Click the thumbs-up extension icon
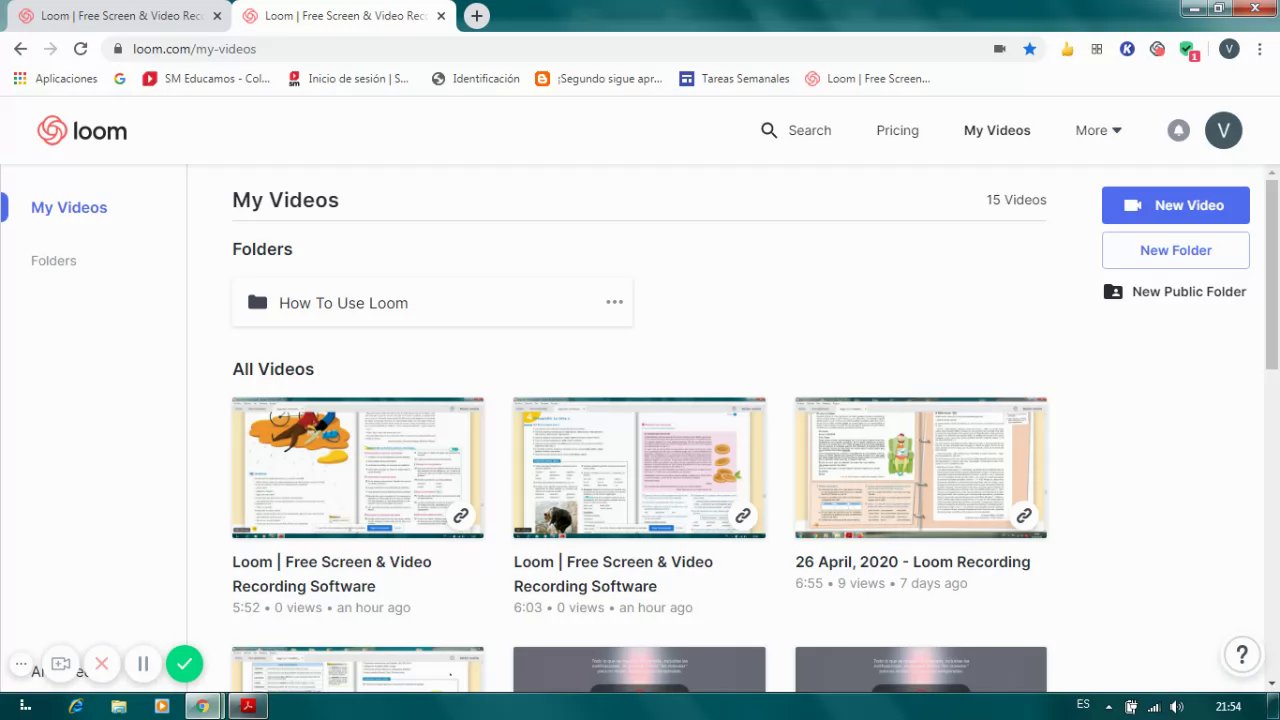The width and height of the screenshot is (1280, 720). coord(1067,48)
